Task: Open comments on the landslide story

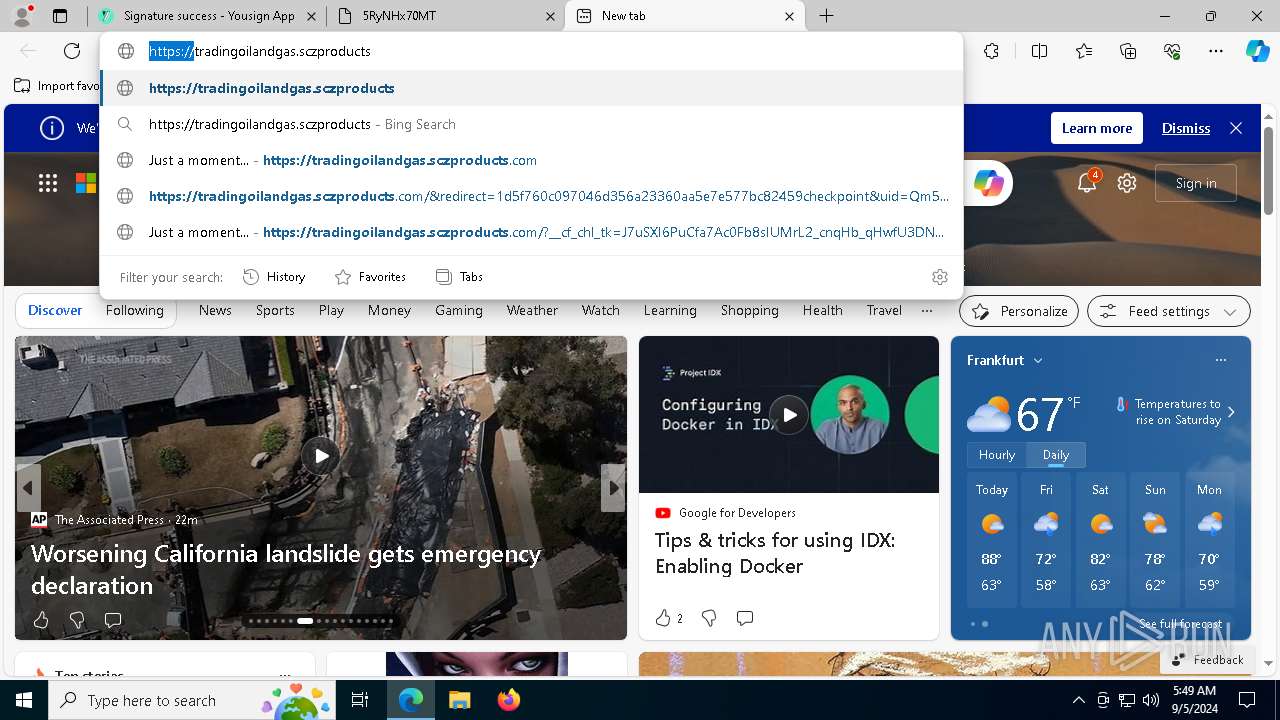Action: (x=113, y=620)
